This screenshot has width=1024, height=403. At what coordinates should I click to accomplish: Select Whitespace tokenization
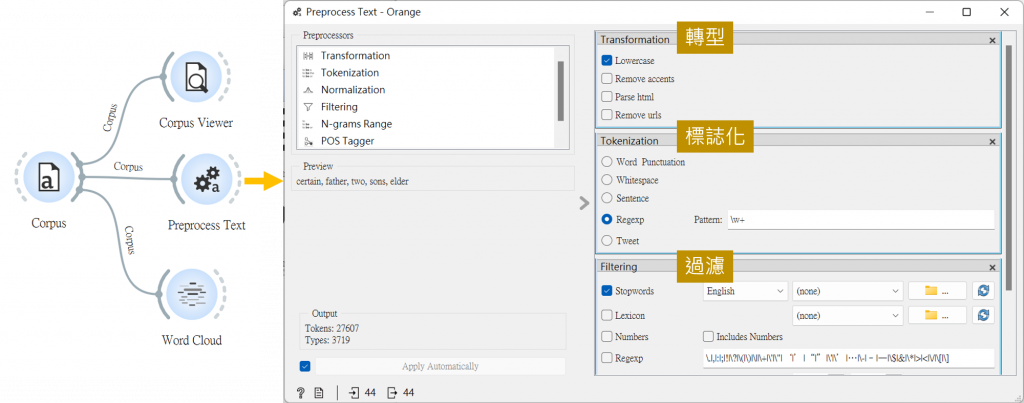point(607,180)
